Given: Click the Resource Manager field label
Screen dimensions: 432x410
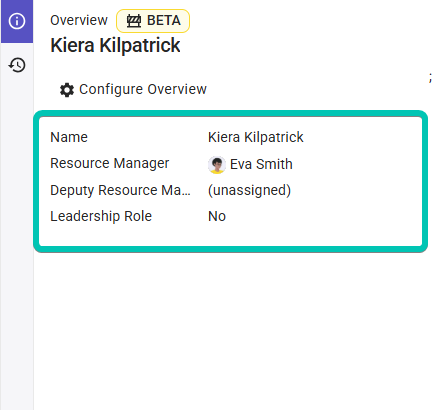Looking at the screenshot, I should click(x=110, y=163).
